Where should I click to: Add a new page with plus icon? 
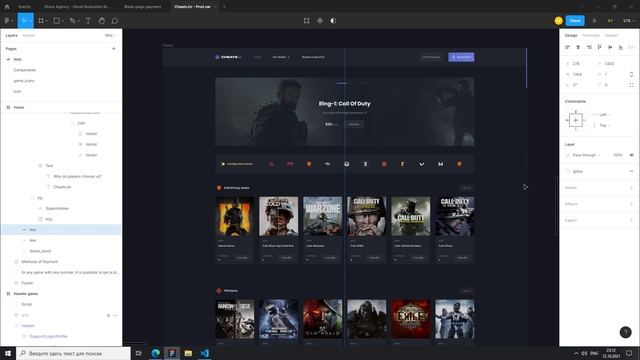pos(114,49)
